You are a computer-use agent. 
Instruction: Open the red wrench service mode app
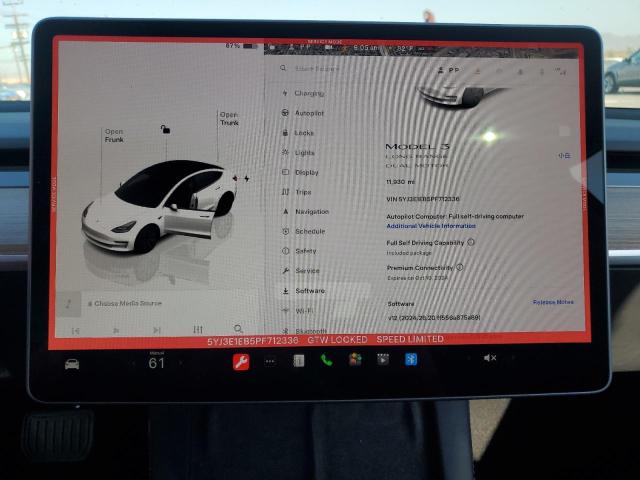[241, 362]
